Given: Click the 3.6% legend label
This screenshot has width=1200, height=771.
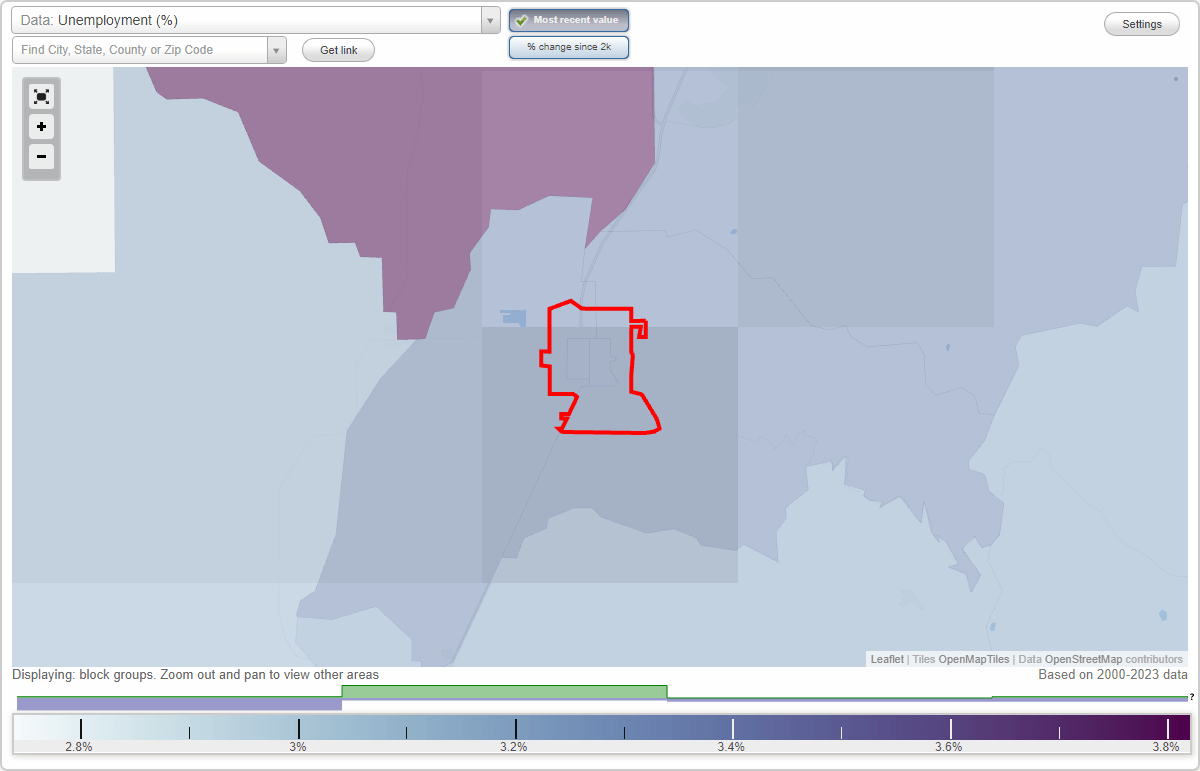Looking at the screenshot, I should click(x=948, y=747).
